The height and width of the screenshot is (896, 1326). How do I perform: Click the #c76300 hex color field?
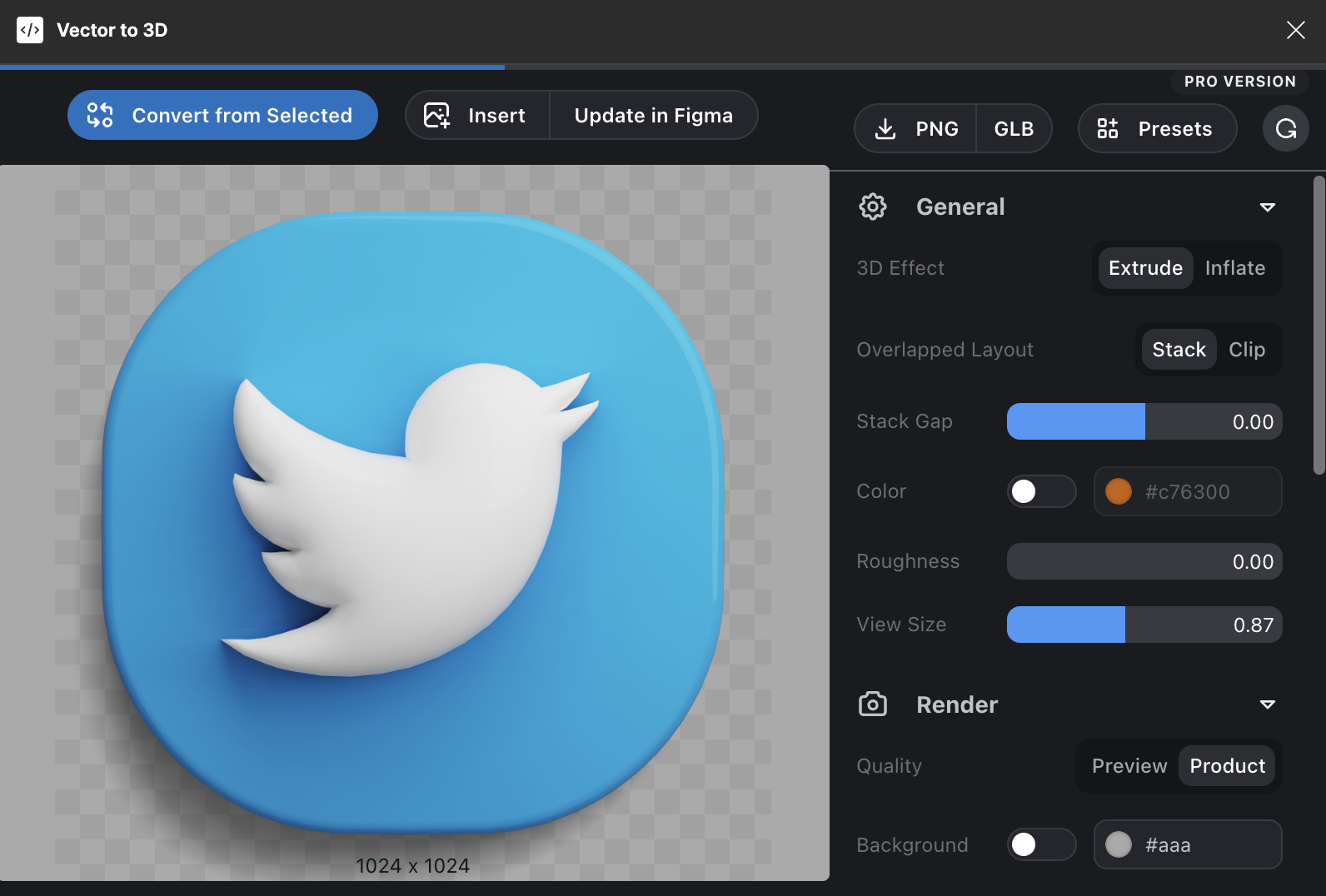click(1188, 491)
